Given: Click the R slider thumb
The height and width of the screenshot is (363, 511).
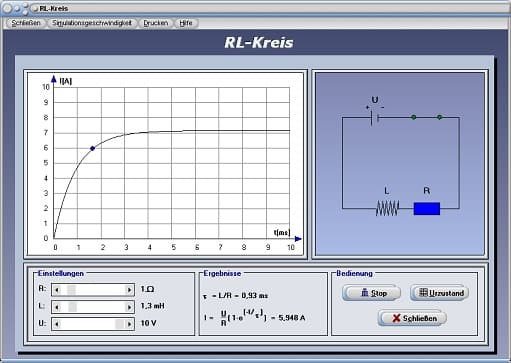Looking at the screenshot, I should click(x=71, y=290).
